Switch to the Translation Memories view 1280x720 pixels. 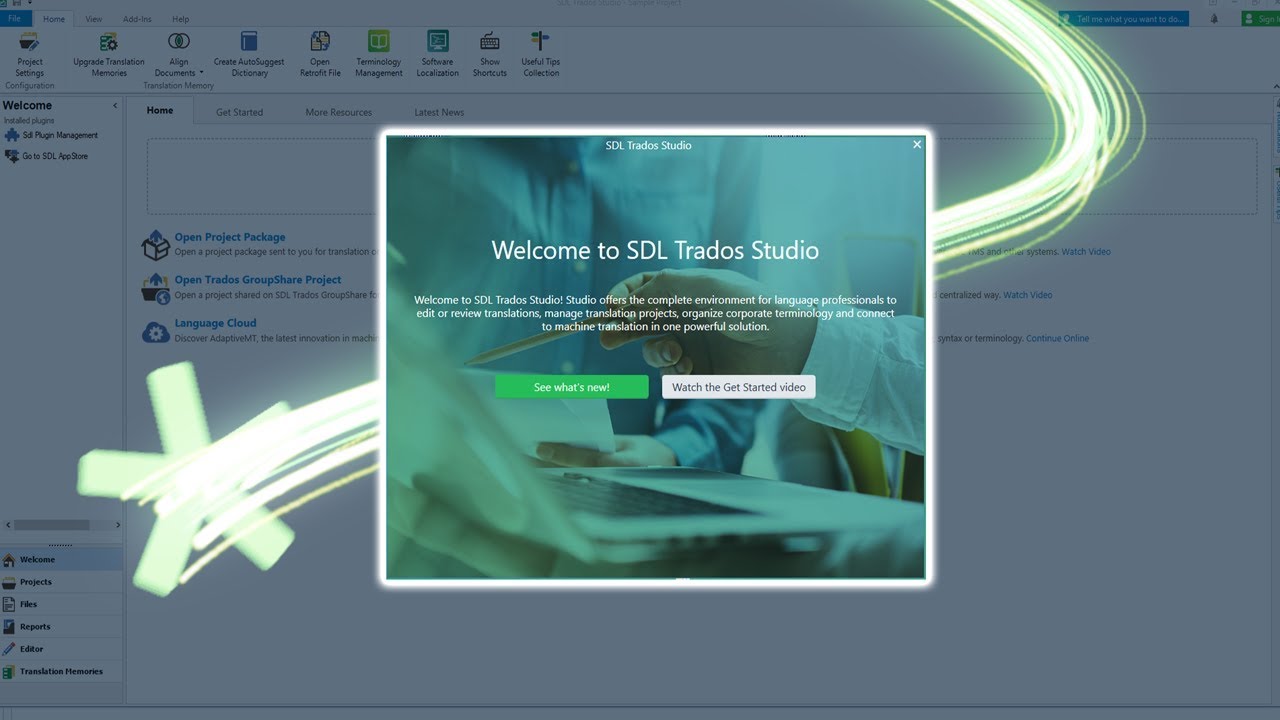61,672
